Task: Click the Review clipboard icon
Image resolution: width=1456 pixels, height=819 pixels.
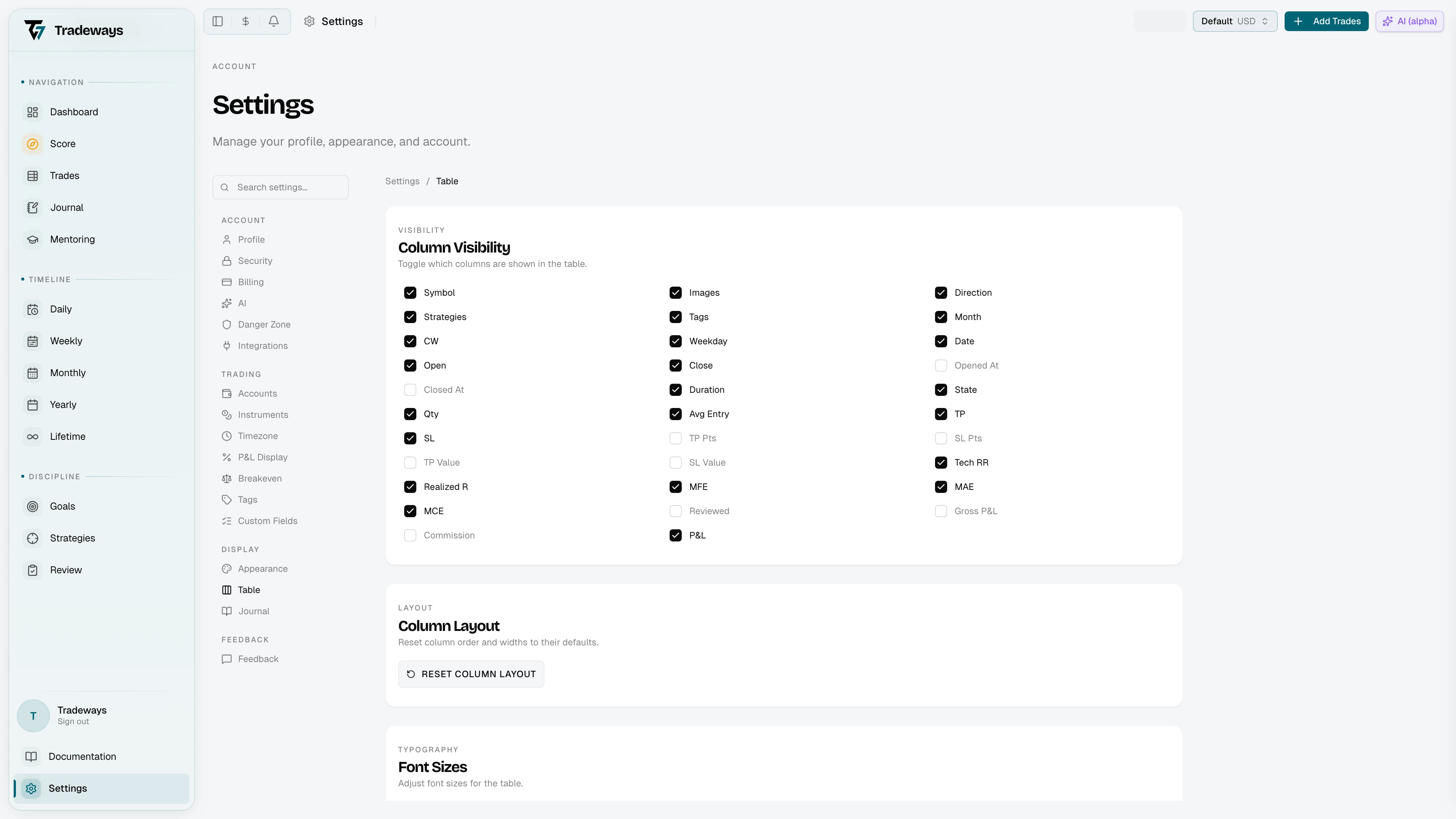Action: coord(33,570)
